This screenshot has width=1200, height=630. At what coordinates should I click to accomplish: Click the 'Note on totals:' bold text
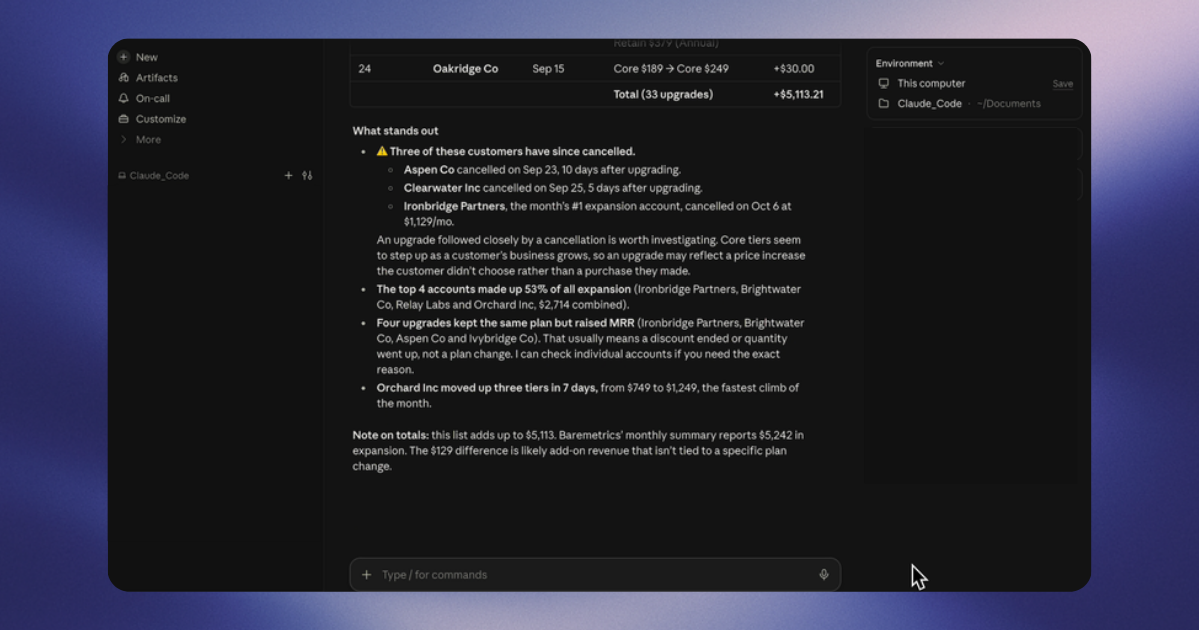pos(390,435)
